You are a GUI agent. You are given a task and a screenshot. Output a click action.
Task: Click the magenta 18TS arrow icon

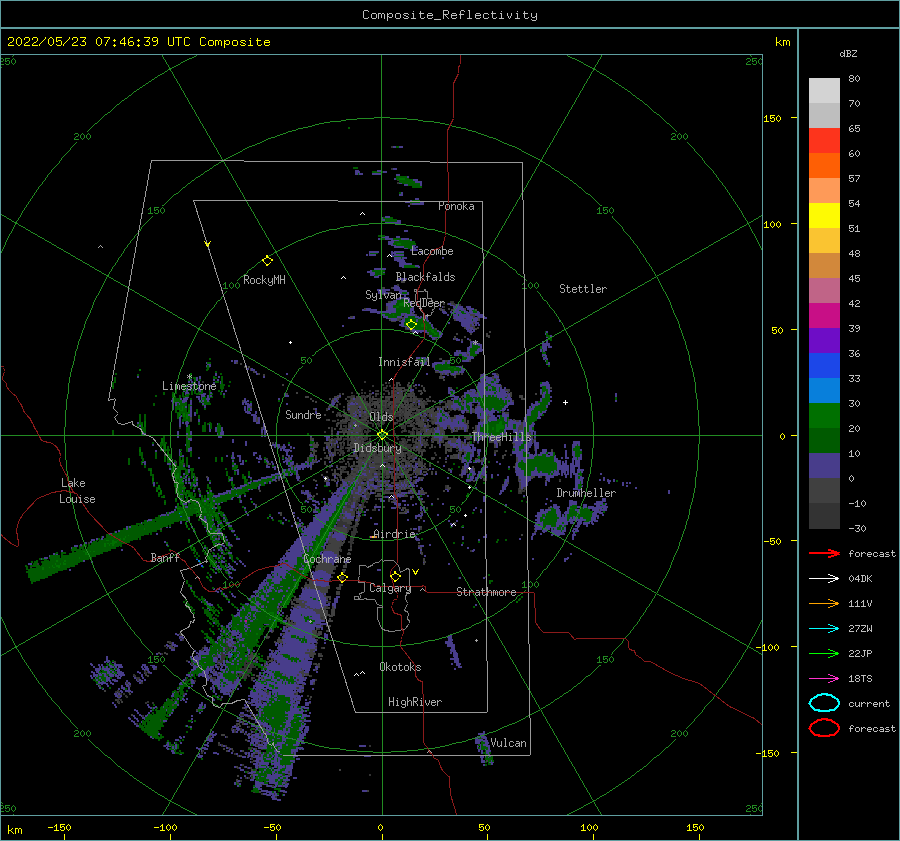click(824, 679)
